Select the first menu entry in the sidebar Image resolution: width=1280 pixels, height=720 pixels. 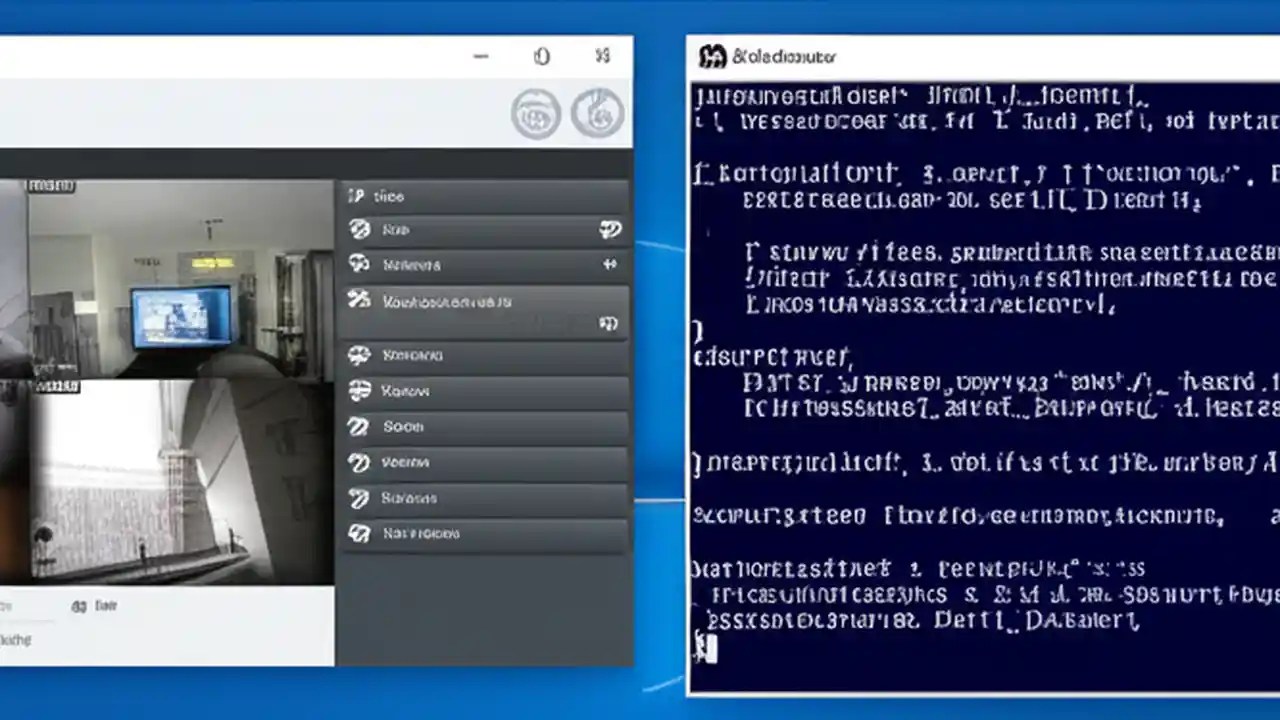point(485,196)
